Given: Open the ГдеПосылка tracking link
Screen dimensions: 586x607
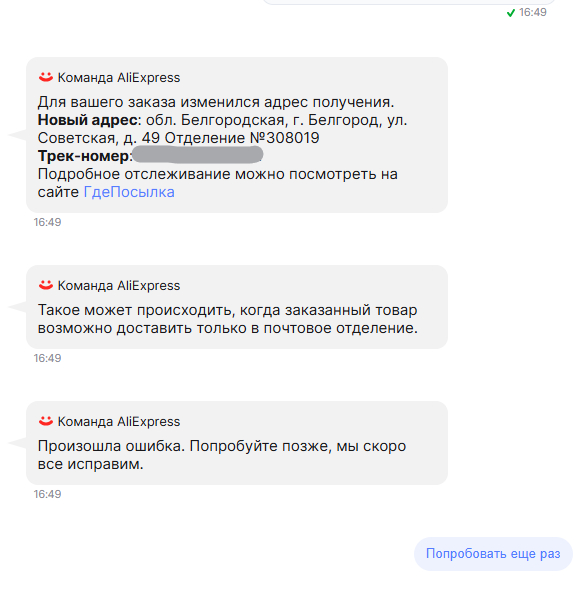Looking at the screenshot, I should (129, 192).
